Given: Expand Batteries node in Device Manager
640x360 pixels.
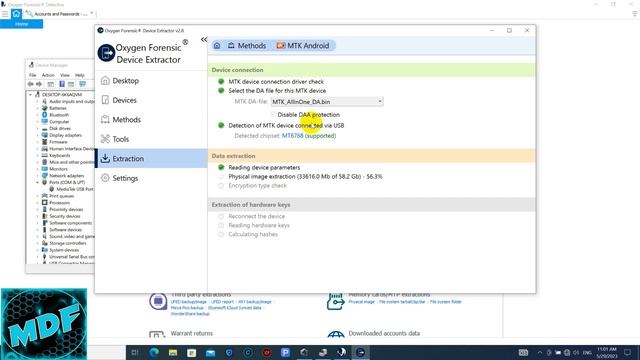Looking at the screenshot, I should pos(38,108).
